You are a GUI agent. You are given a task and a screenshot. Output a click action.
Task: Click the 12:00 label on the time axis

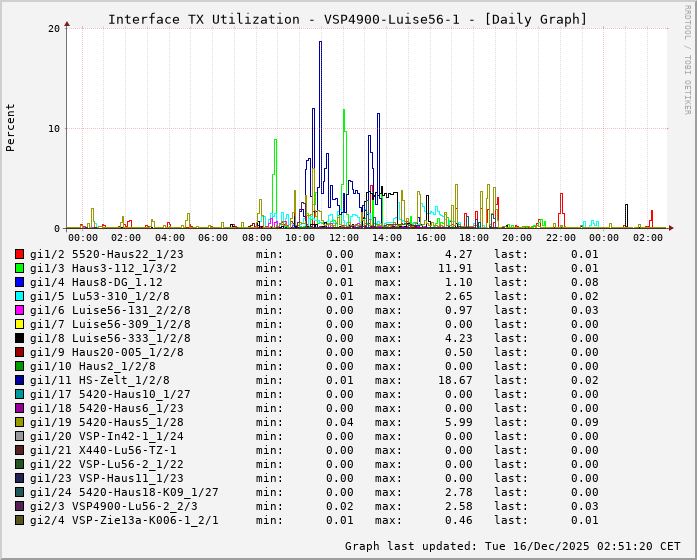(343, 238)
